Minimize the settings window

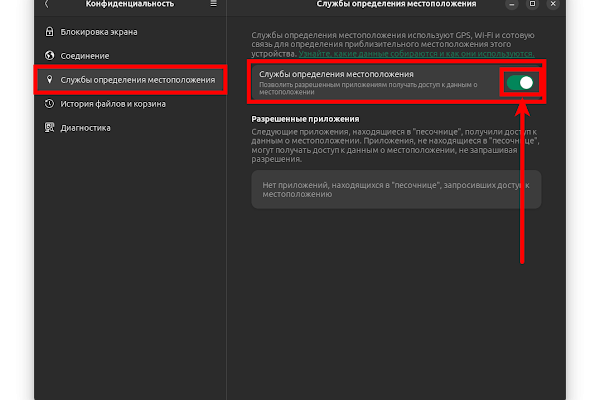click(x=510, y=5)
